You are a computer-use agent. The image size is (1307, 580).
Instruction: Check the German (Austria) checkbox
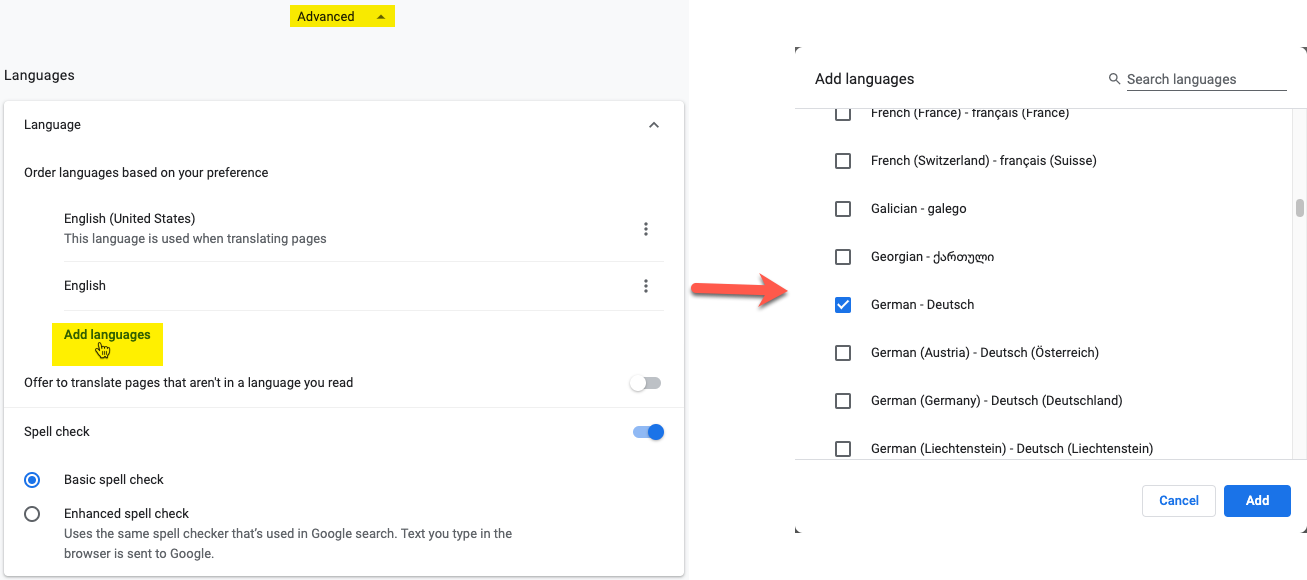coord(843,353)
